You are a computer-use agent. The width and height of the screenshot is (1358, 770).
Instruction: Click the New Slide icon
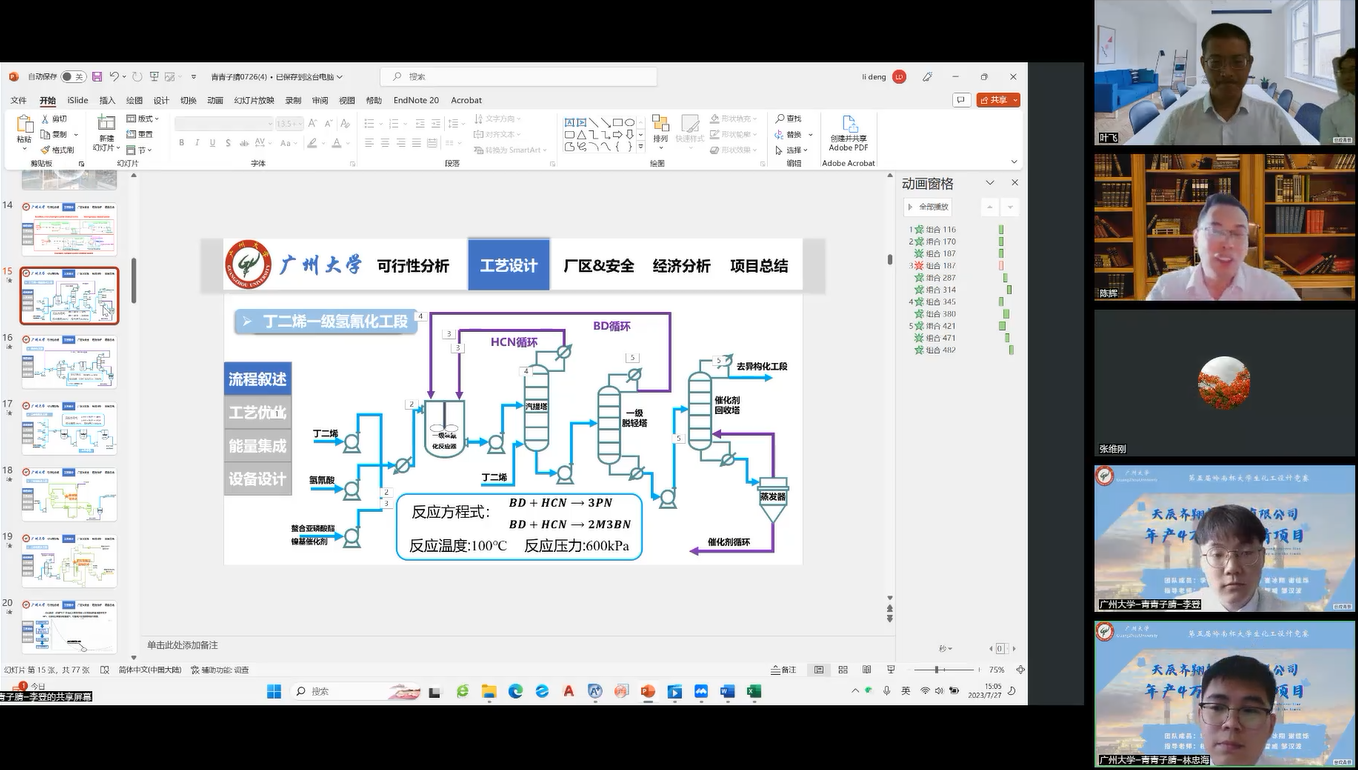[x=106, y=126]
